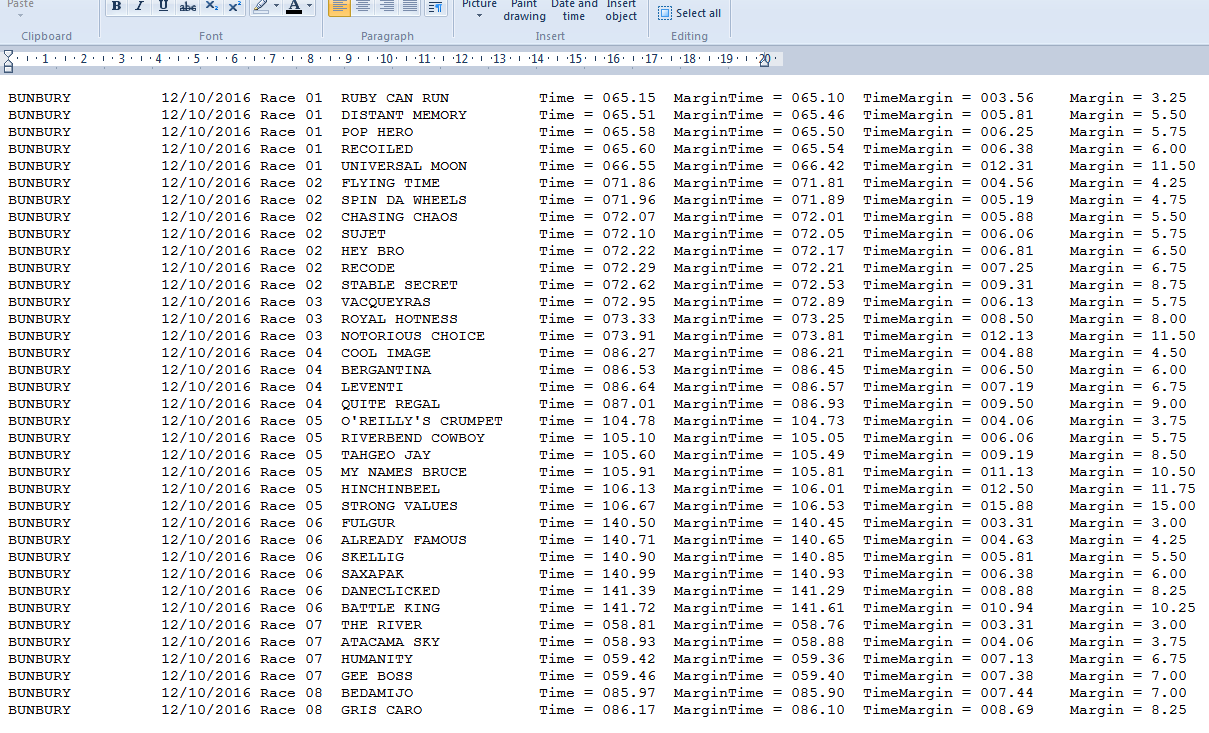Click the BEDAMIJO name

[377, 693]
